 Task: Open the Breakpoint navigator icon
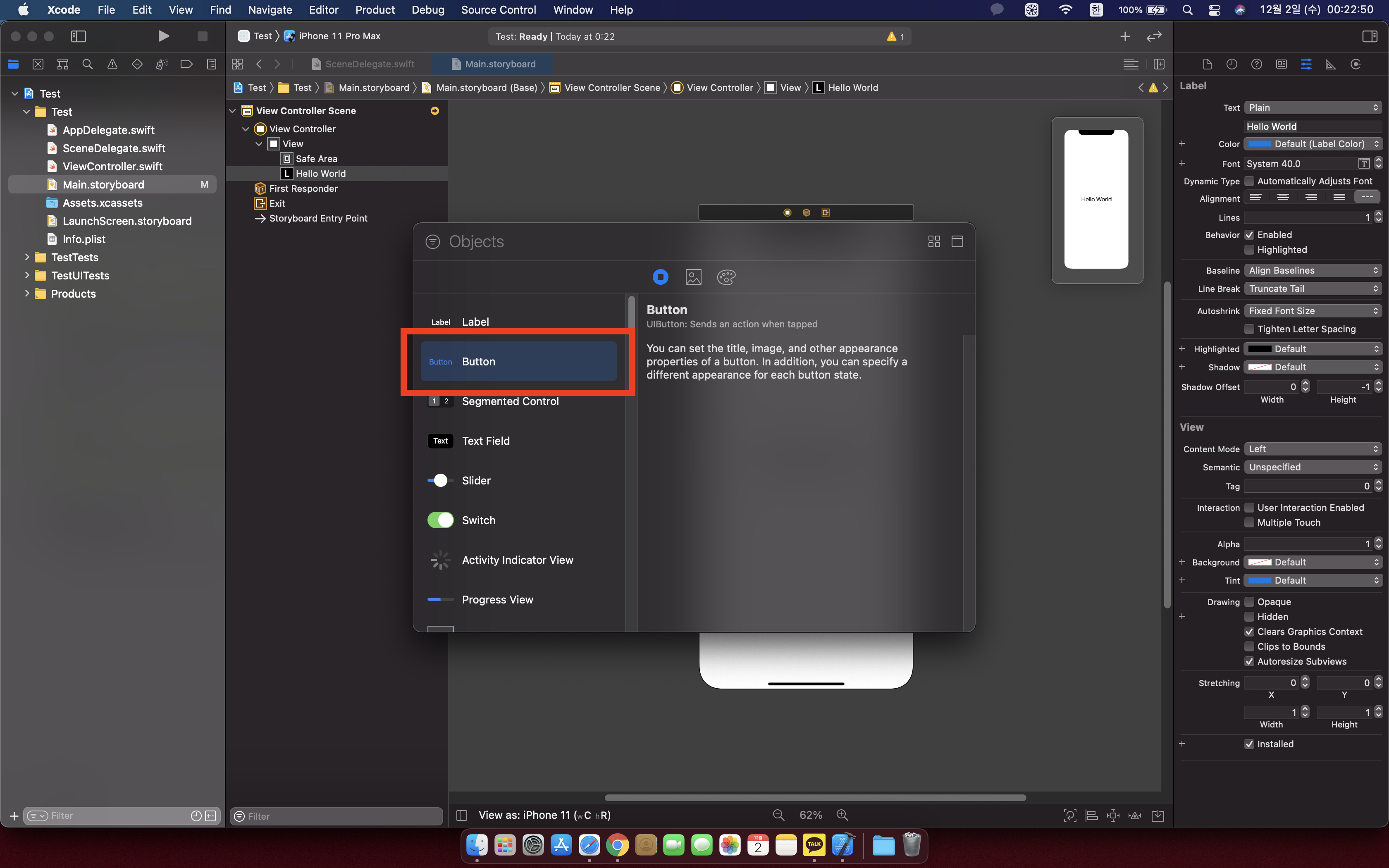pyautogui.click(x=186, y=64)
